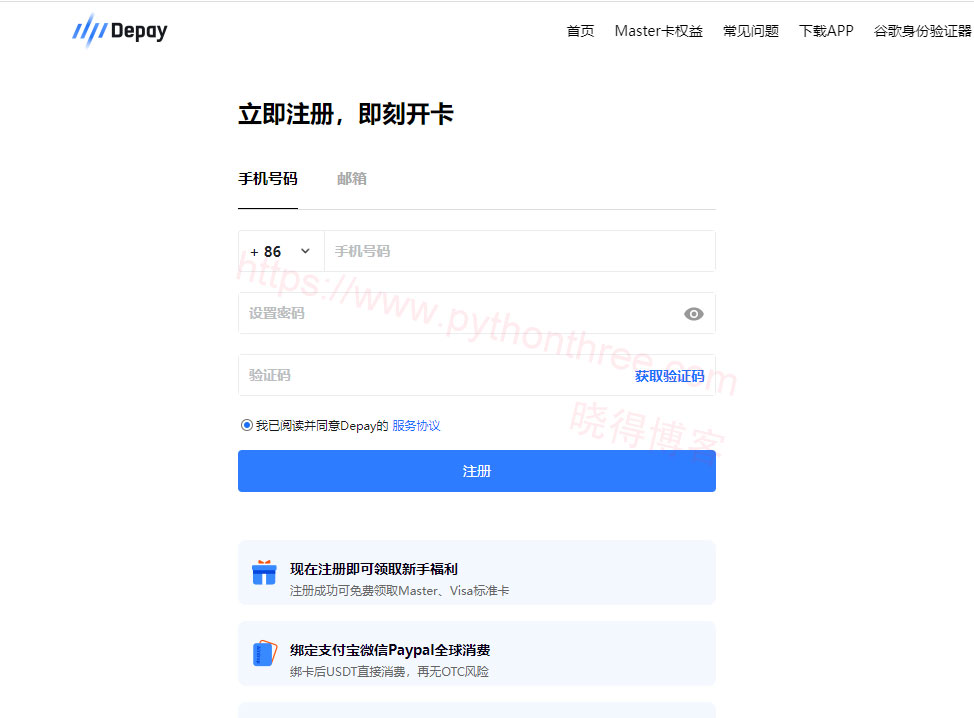Image resolution: width=974 pixels, height=718 pixels.
Task: Switch to the 邮箱 tab
Action: 352,179
